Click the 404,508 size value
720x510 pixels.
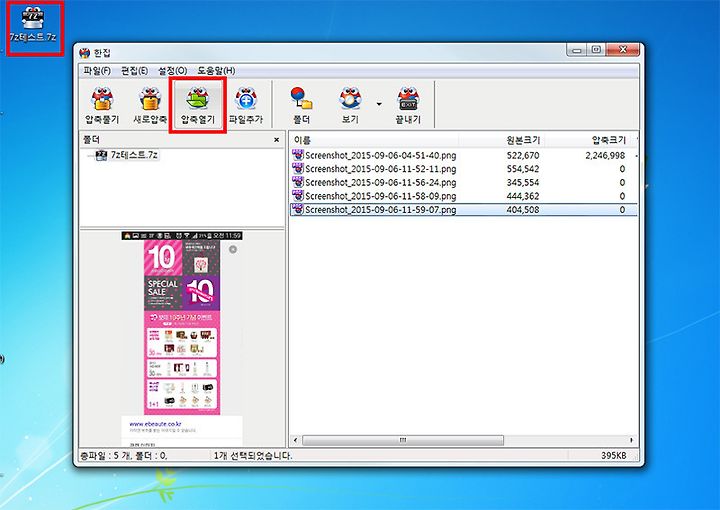coord(523,210)
